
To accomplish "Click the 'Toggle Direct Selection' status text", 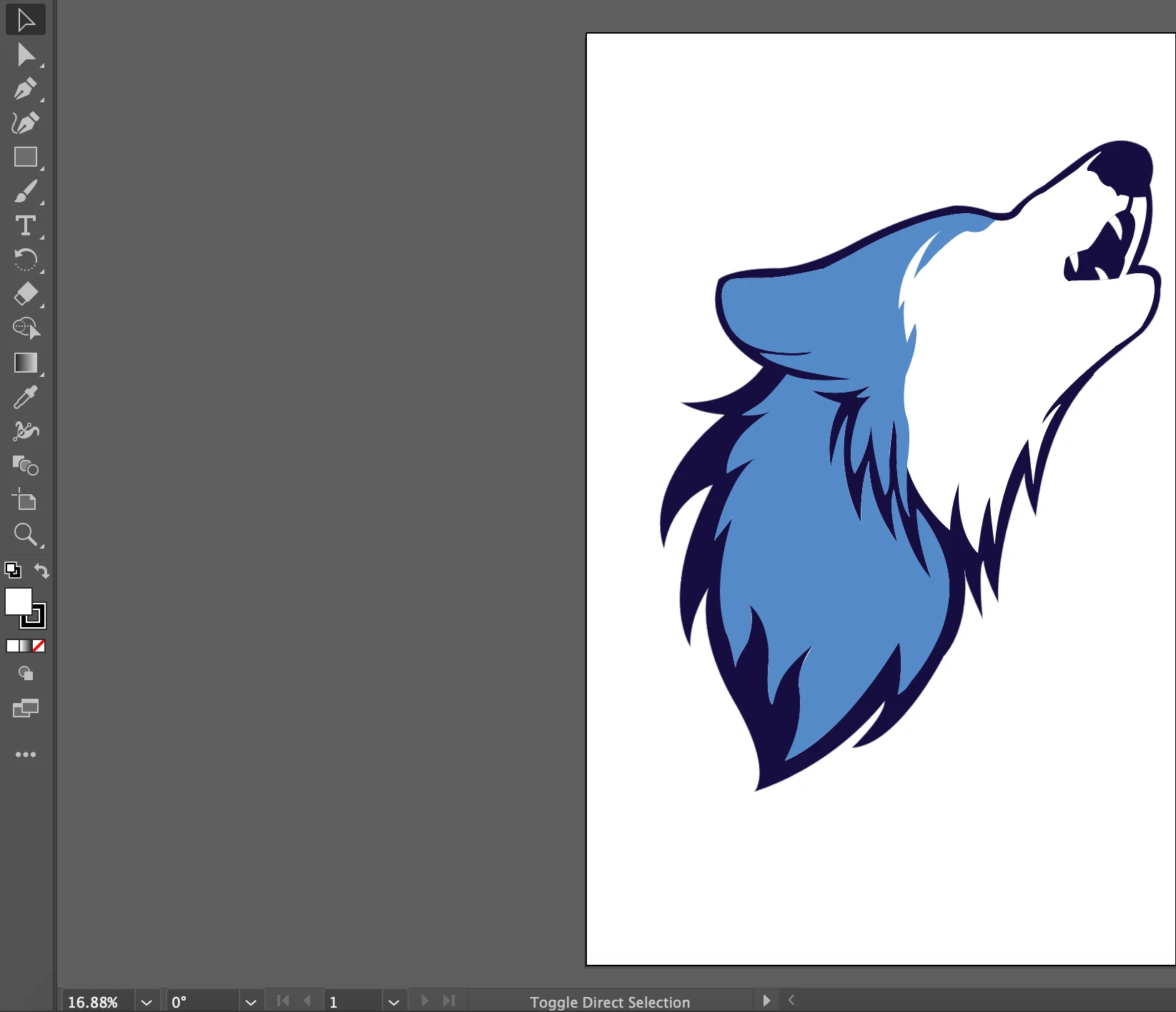I will pyautogui.click(x=610, y=1002).
